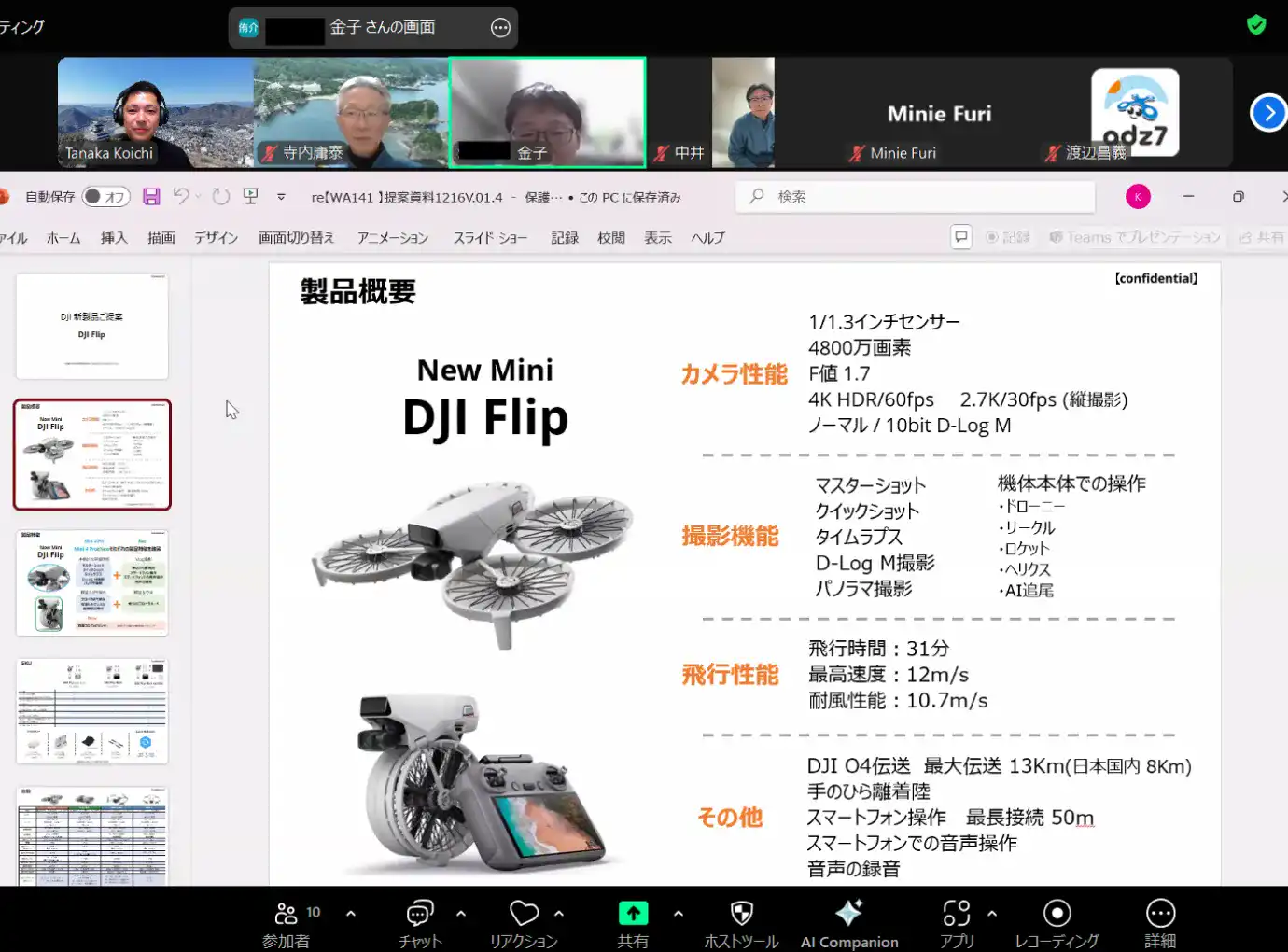Open the 校閲 ribbon tab

coord(611,238)
